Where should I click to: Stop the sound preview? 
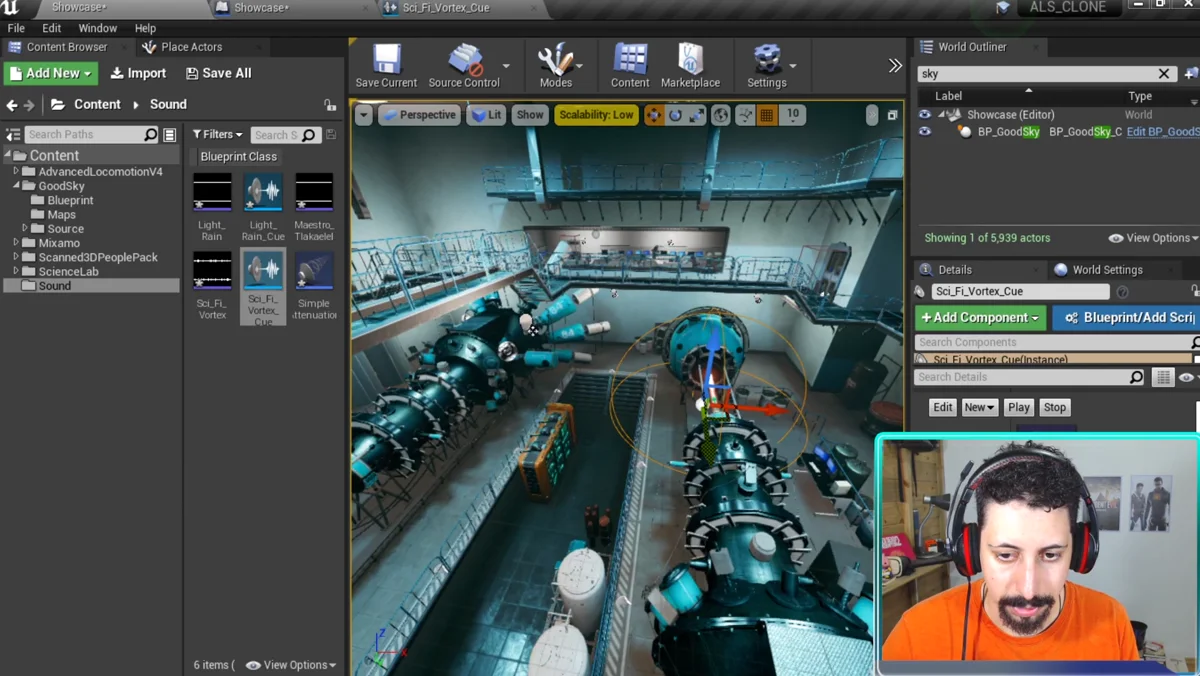(1055, 407)
